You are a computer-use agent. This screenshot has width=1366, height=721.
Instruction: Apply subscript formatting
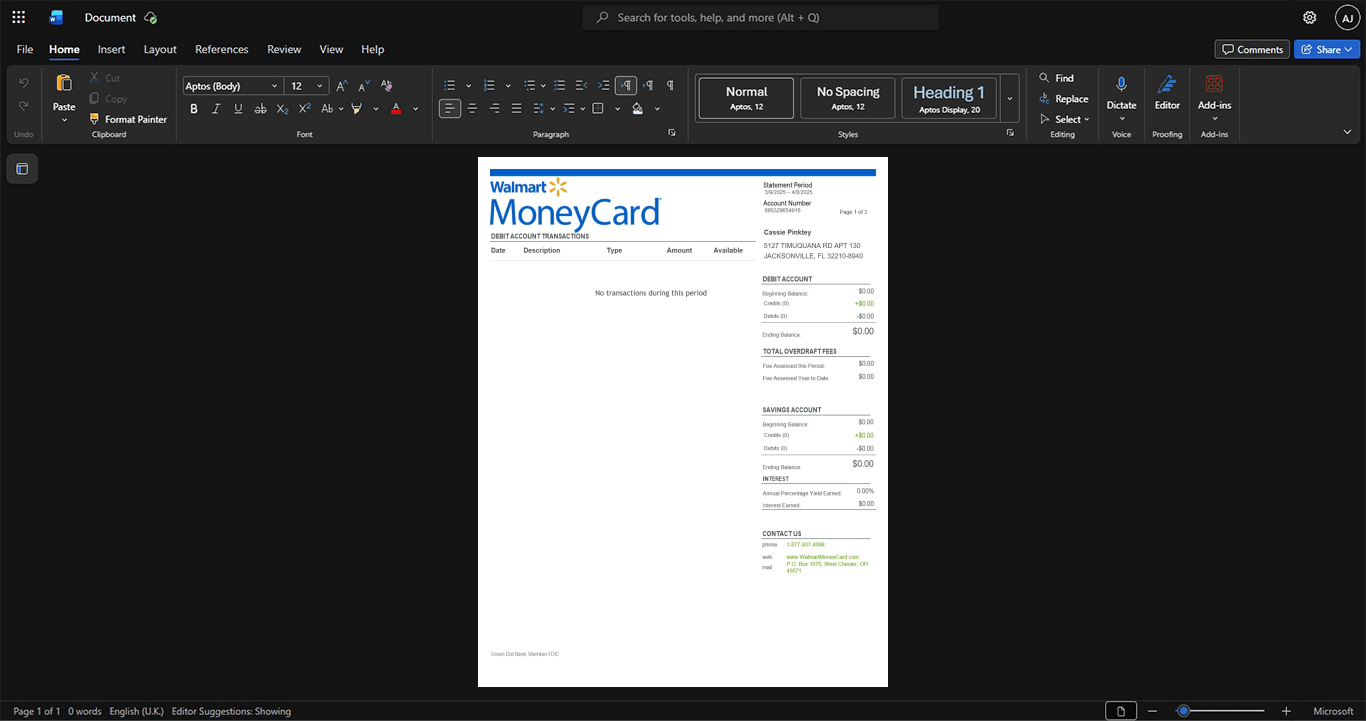click(x=283, y=108)
